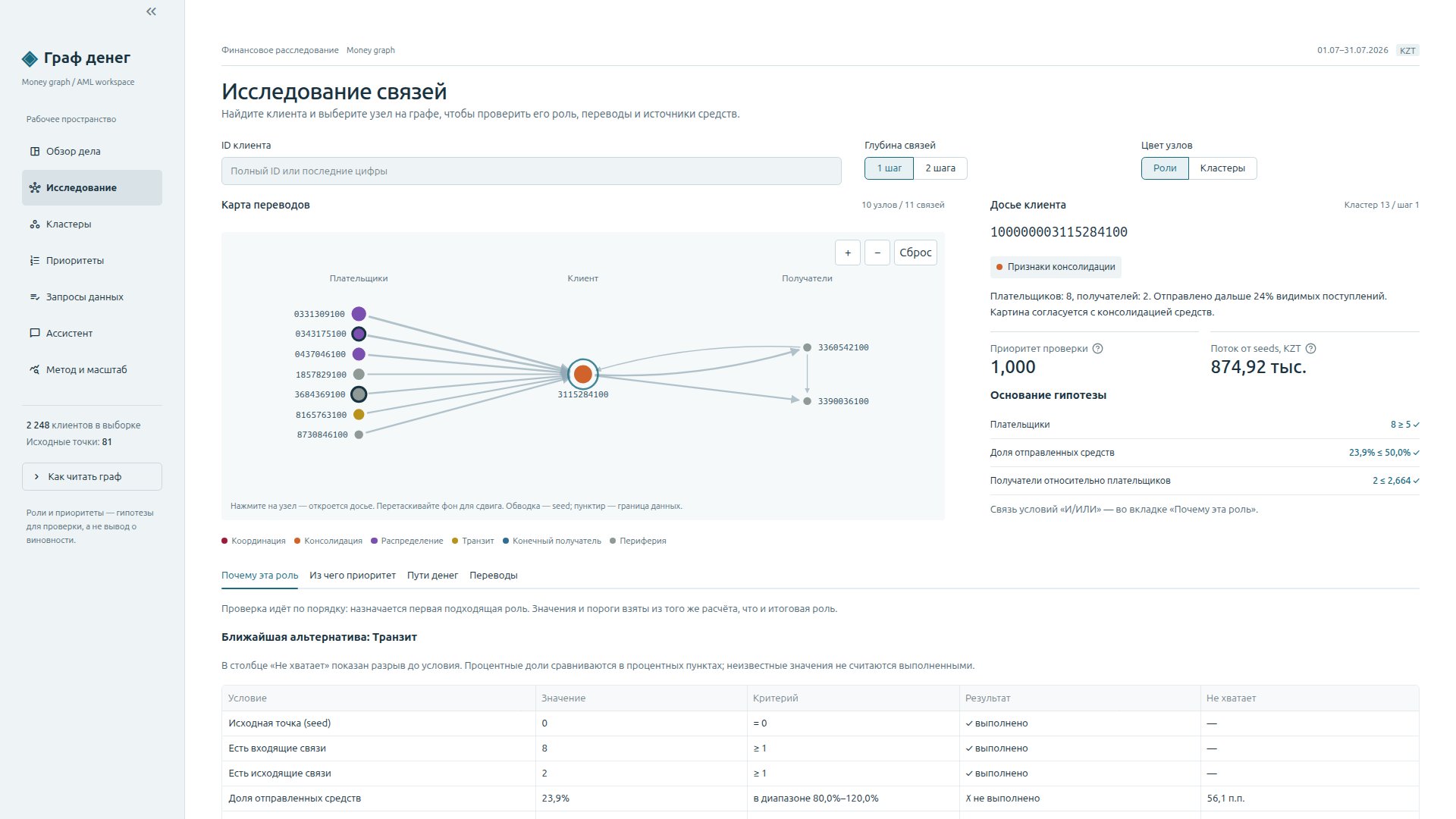Show help for Приоритет проверки
This screenshot has width=1456, height=819.
1097,349
